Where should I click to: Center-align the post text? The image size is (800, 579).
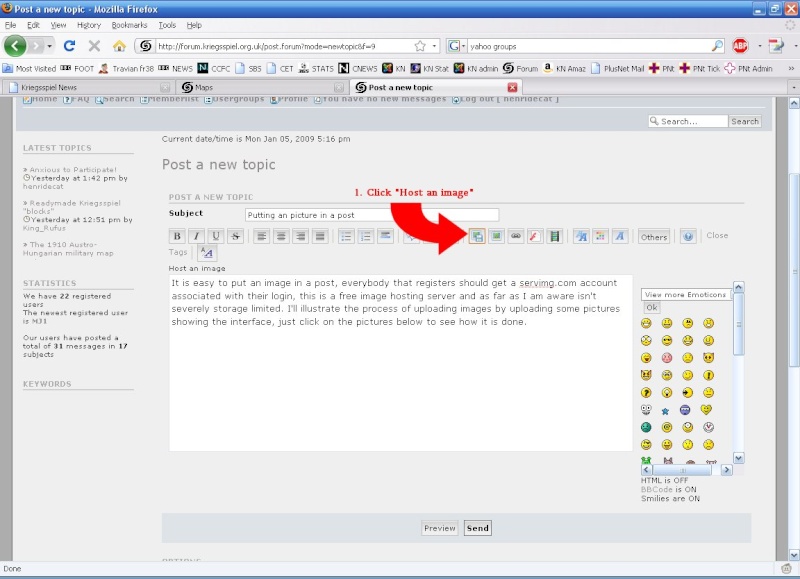(x=281, y=236)
